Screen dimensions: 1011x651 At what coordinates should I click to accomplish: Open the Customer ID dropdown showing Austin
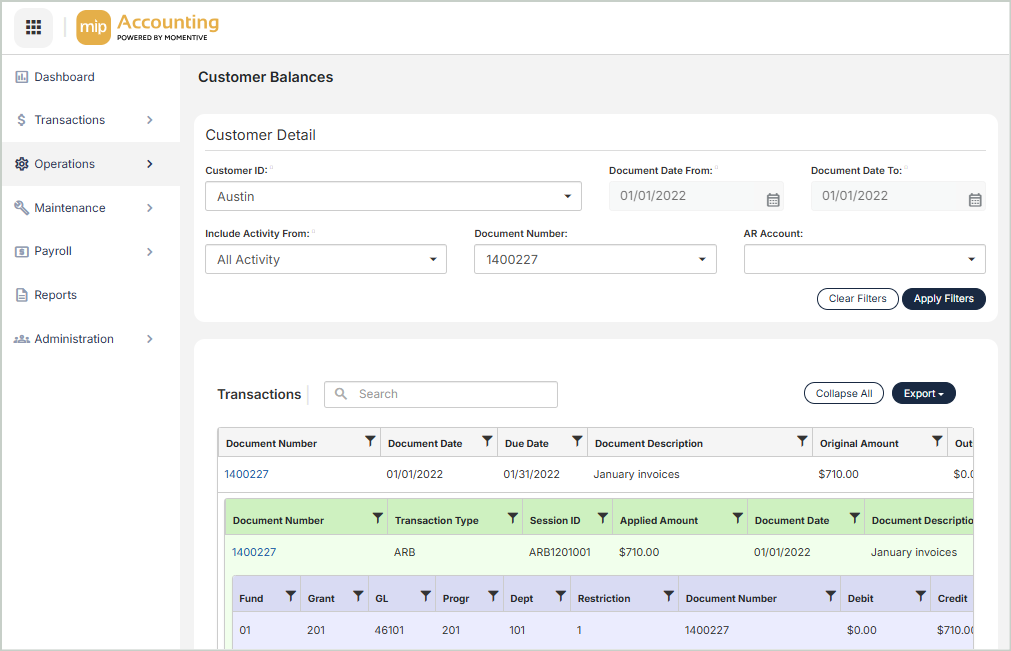[393, 197]
